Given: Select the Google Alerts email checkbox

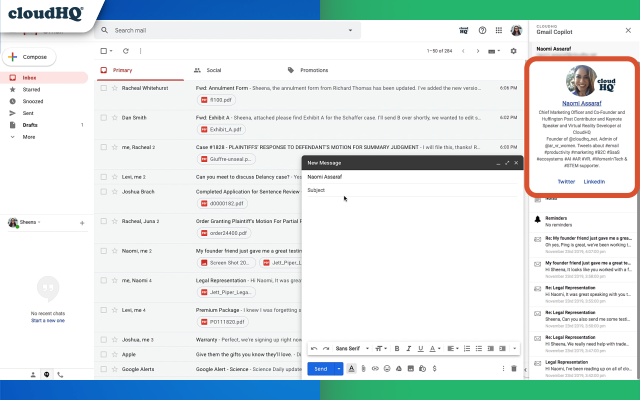Looking at the screenshot, I should (x=104, y=369).
